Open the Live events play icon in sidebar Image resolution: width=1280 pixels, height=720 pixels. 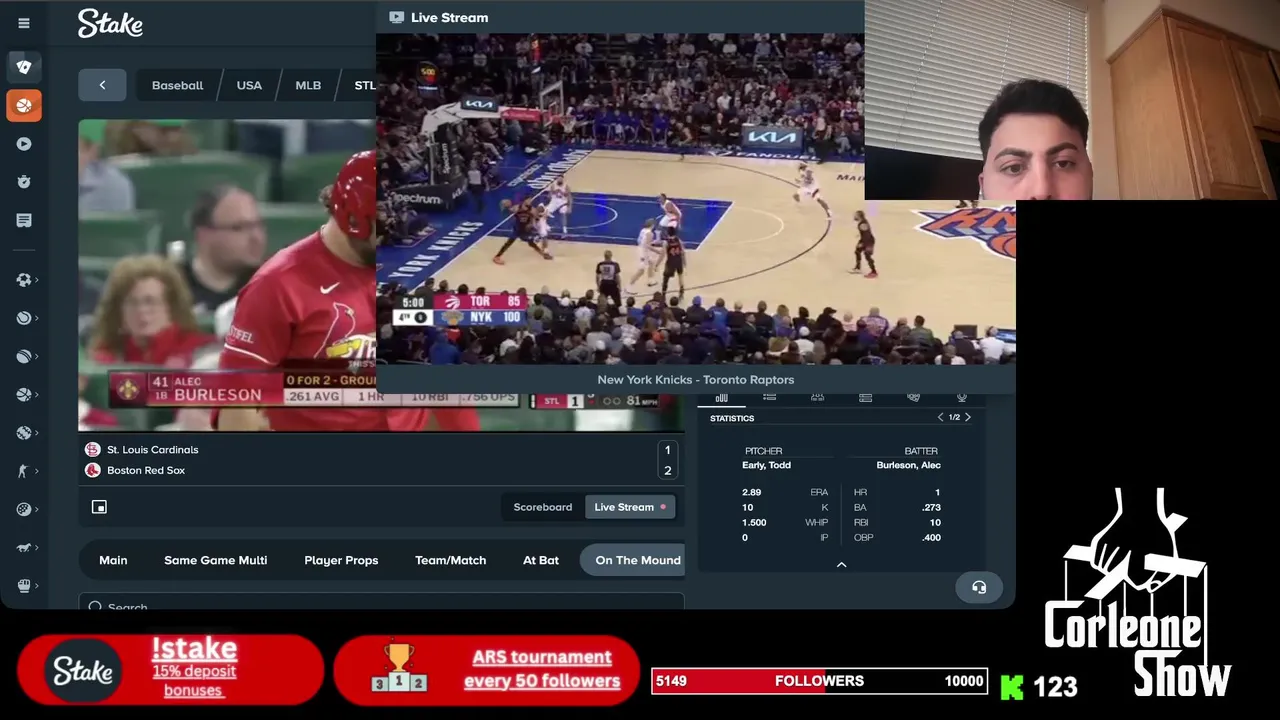coord(24,144)
